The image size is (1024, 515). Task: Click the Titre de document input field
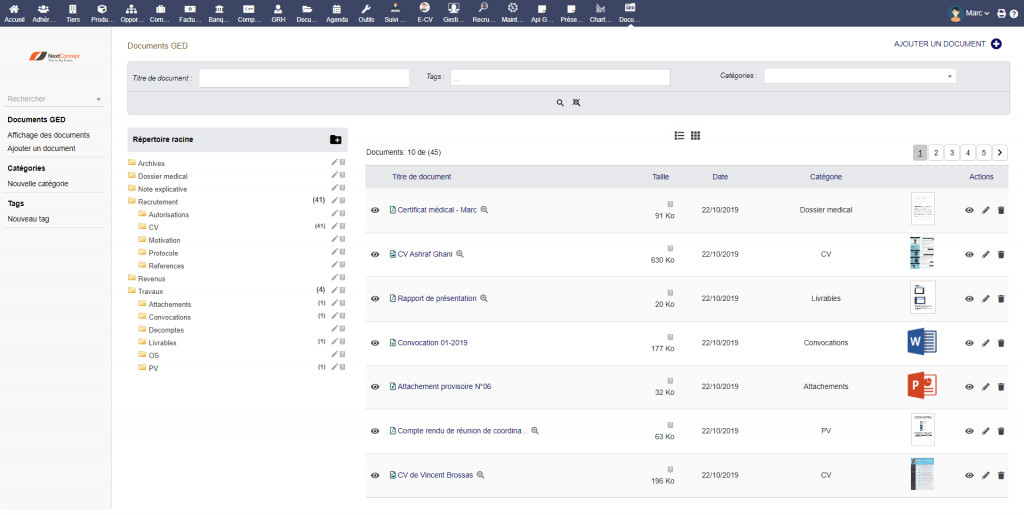tap(304, 77)
